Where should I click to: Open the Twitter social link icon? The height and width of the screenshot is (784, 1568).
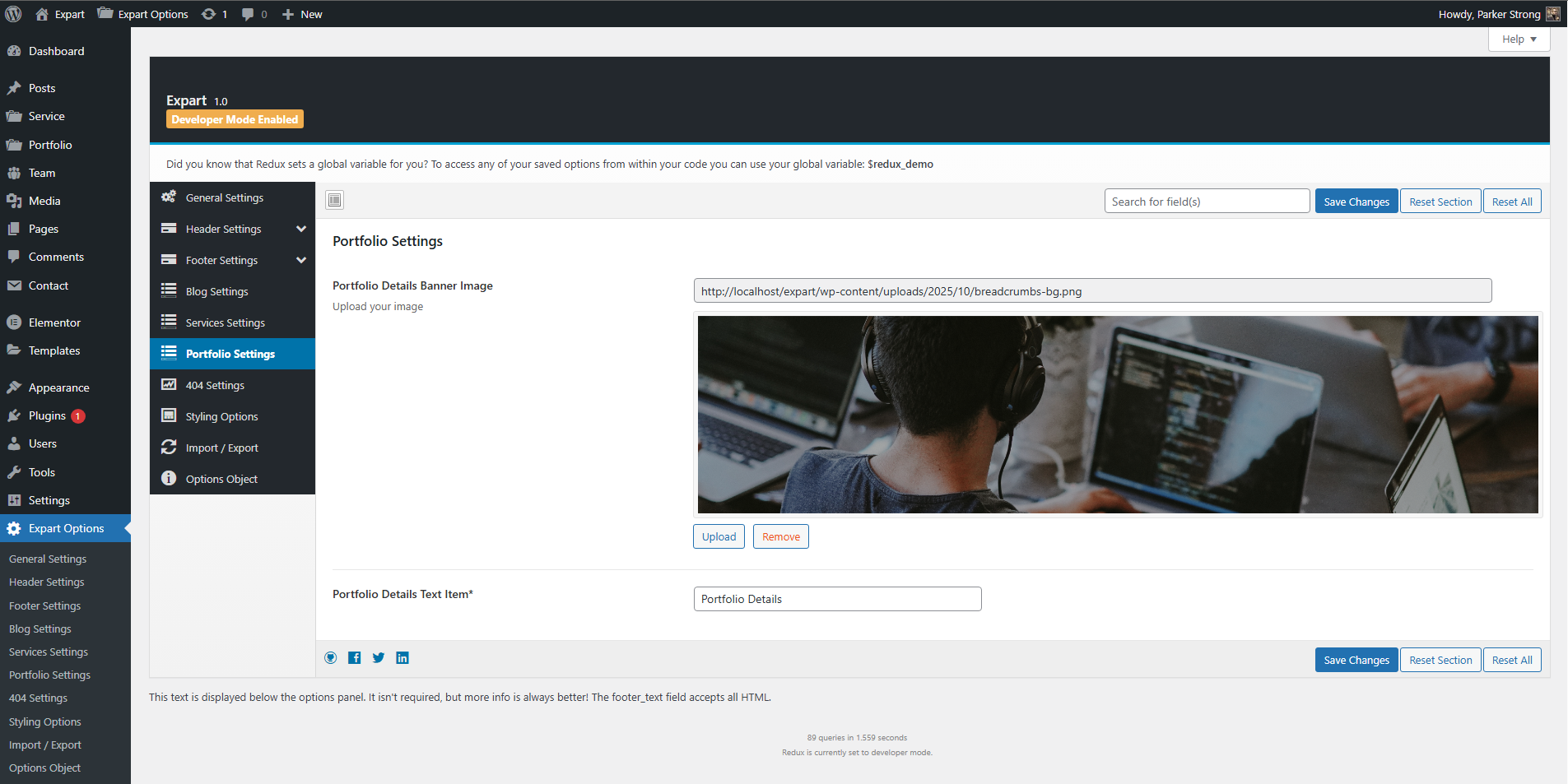click(379, 658)
